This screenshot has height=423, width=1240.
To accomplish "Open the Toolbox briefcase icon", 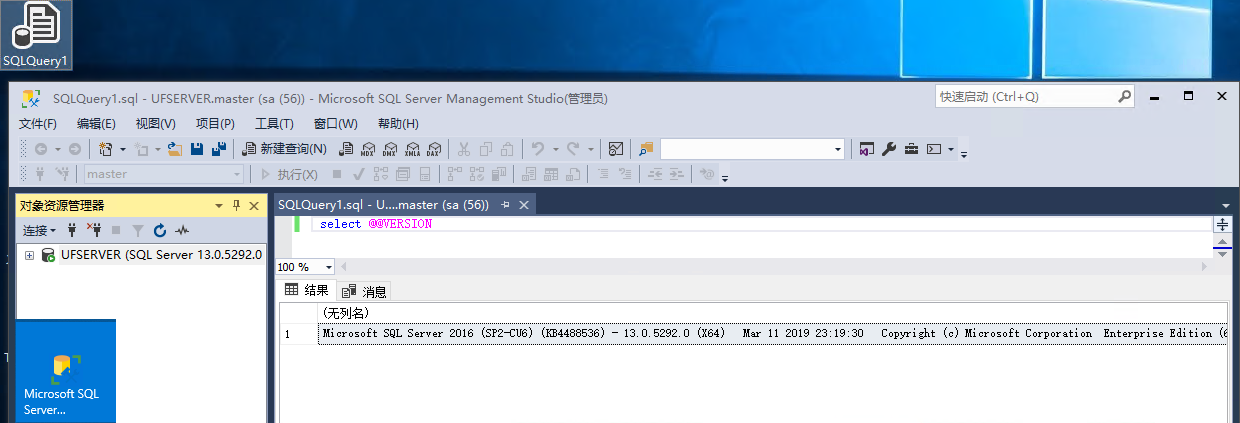I will [x=911, y=149].
